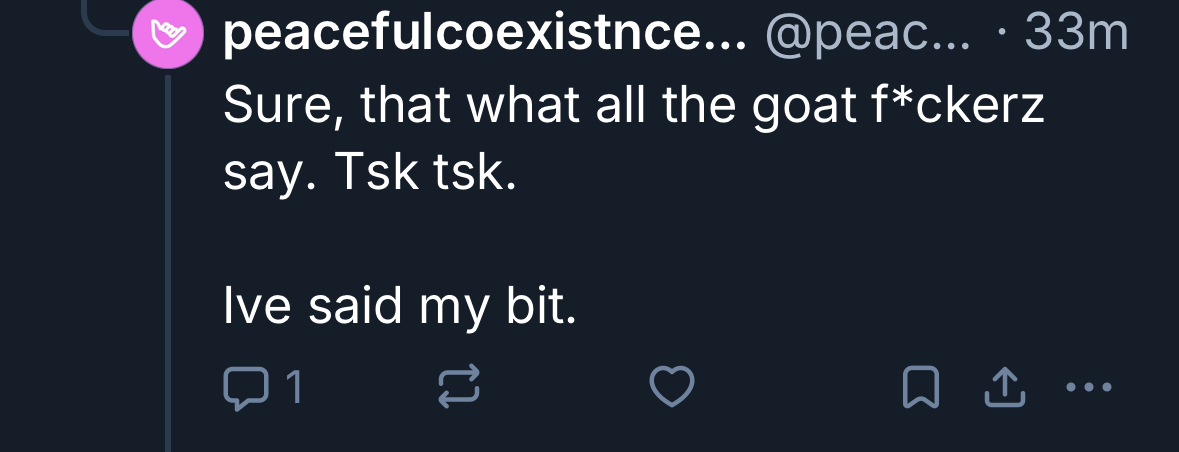Click the post's first line starting with "Sure"
The width and height of the screenshot is (1179, 452).
pyautogui.click(x=634, y=105)
